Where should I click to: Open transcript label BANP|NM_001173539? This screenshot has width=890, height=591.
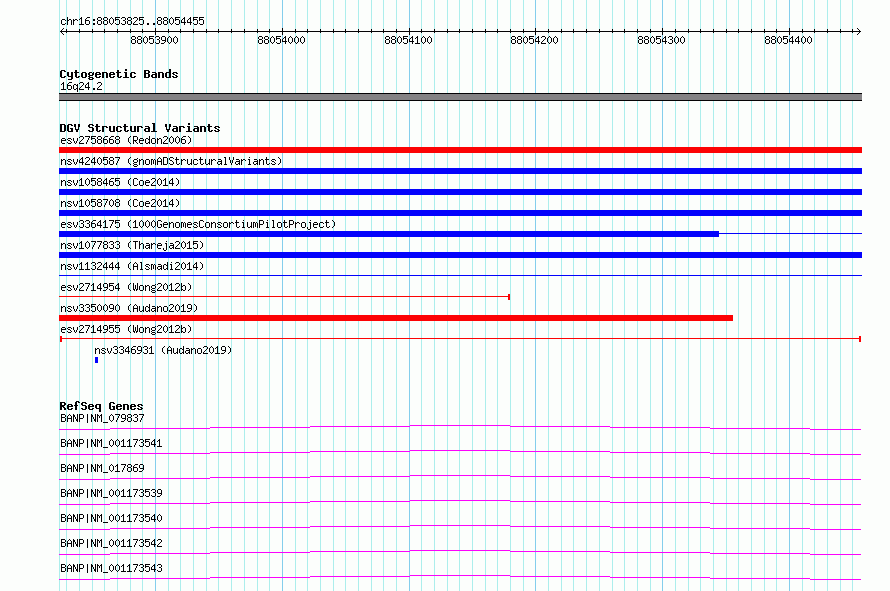(111, 493)
